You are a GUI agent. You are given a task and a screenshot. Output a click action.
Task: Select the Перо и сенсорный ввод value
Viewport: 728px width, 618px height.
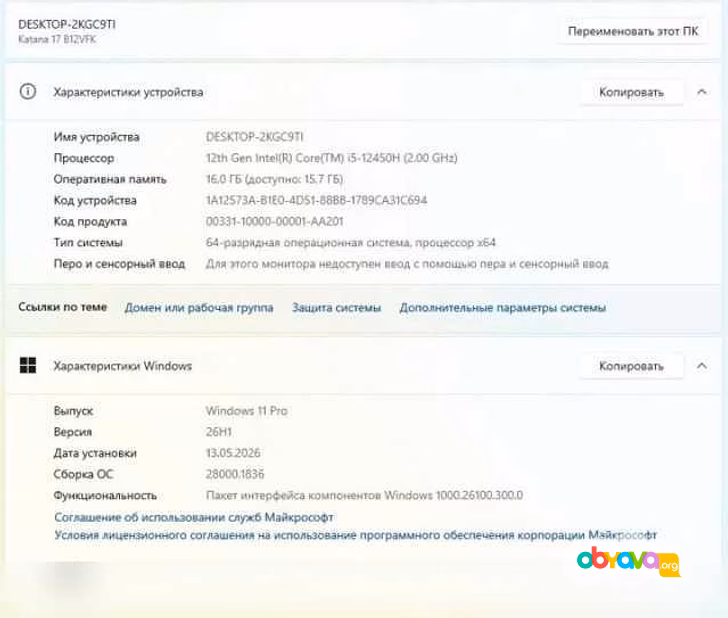(407, 264)
